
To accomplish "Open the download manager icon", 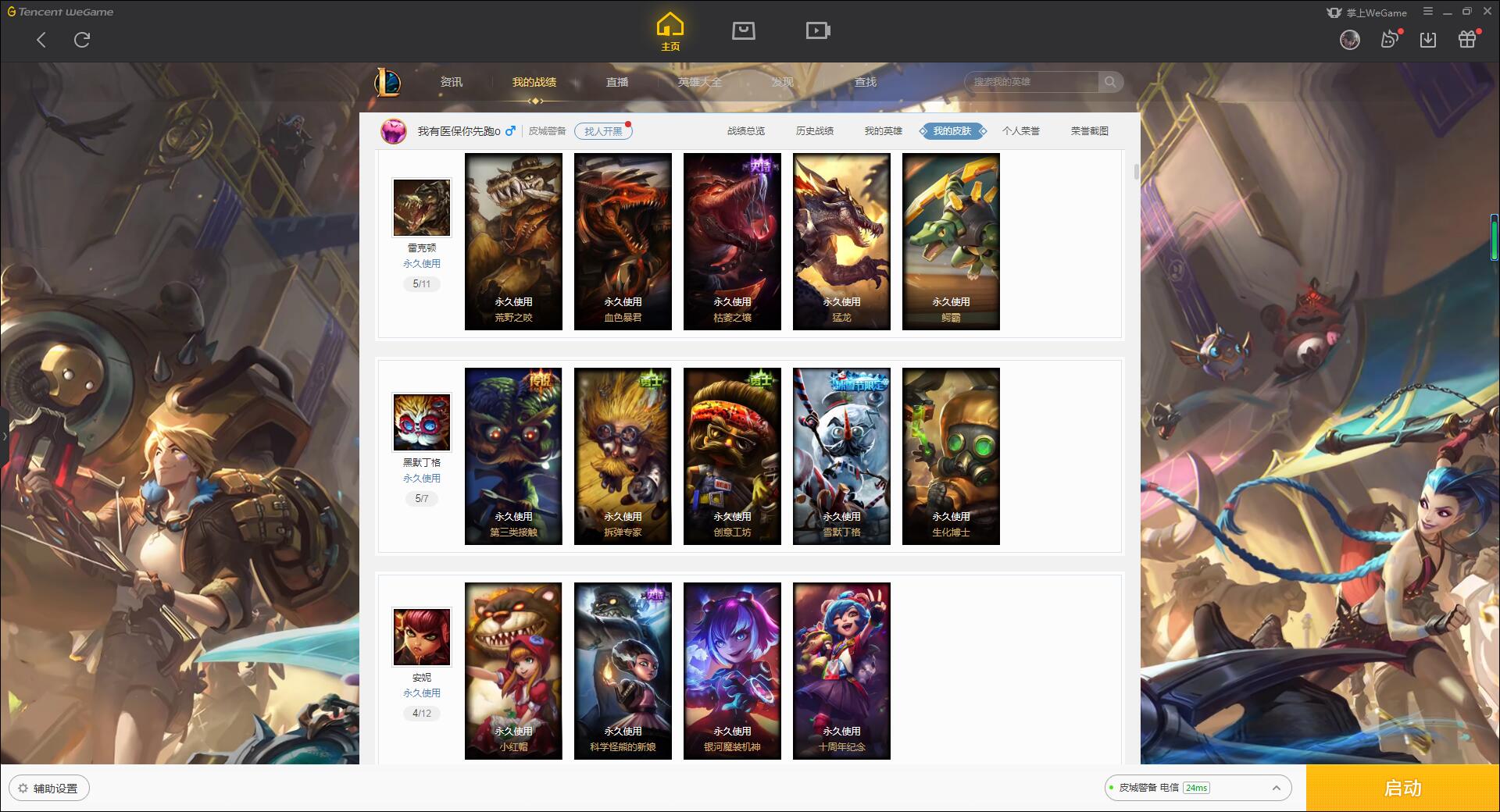I will pos(1428,40).
